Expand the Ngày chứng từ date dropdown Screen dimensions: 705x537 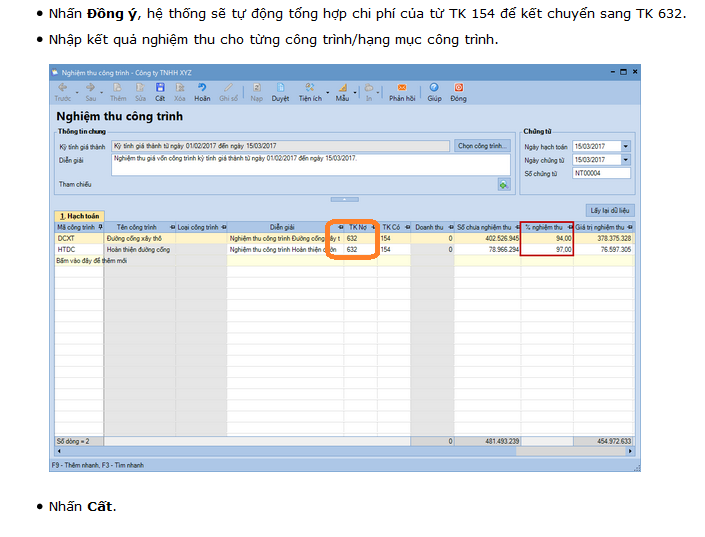pyautogui.click(x=626, y=160)
